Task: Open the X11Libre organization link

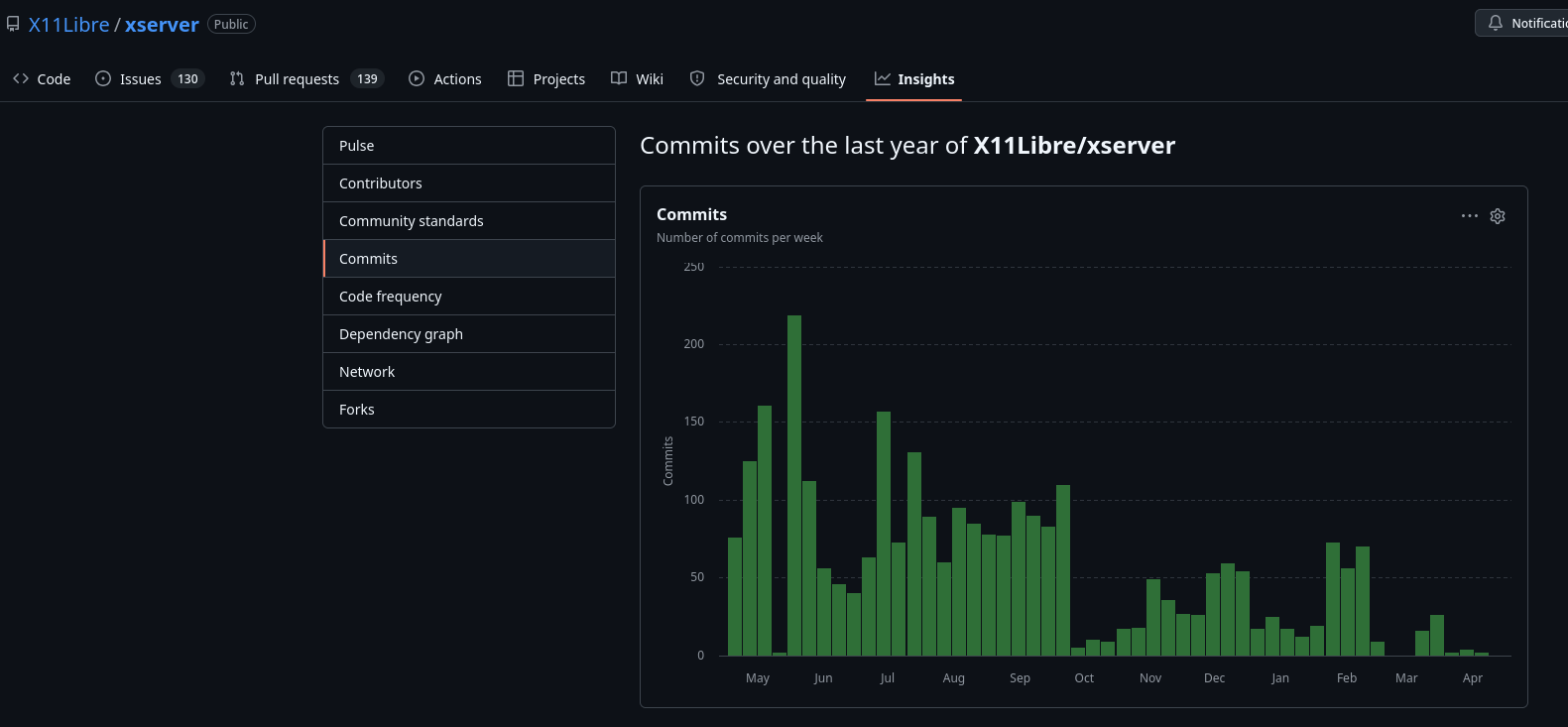Action: 68,25
